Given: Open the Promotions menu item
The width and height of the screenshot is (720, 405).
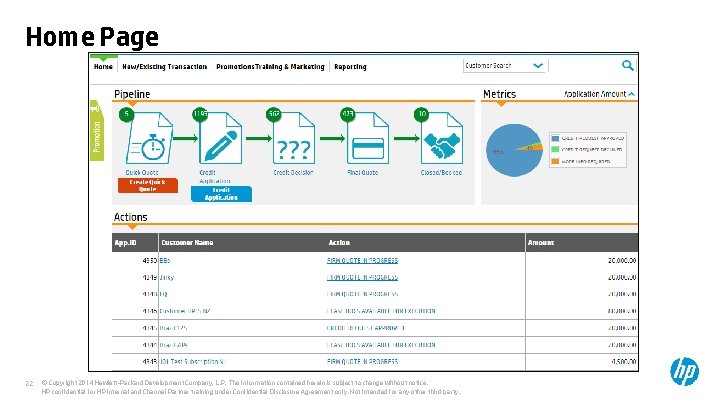Looking at the screenshot, I should click(x=235, y=67).
